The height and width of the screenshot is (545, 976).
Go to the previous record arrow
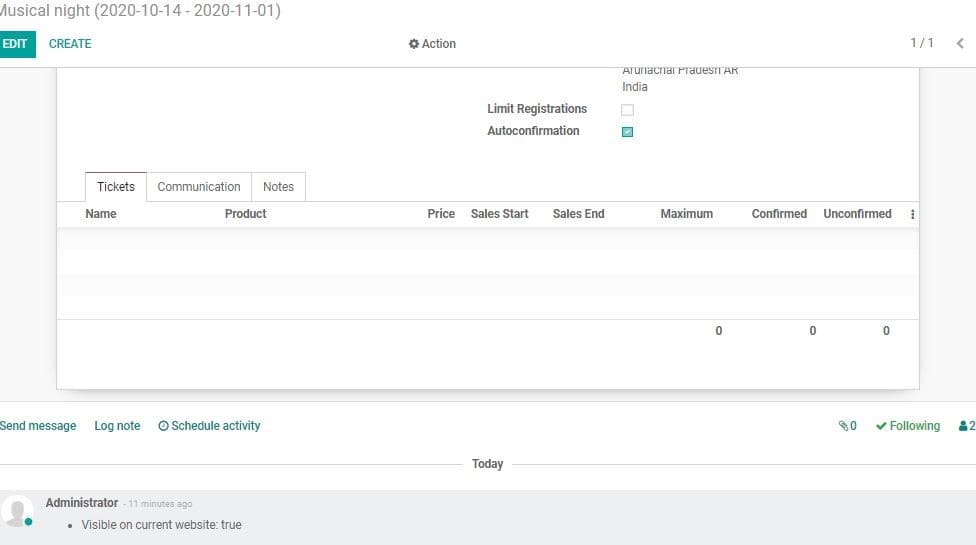pyautogui.click(x=960, y=44)
